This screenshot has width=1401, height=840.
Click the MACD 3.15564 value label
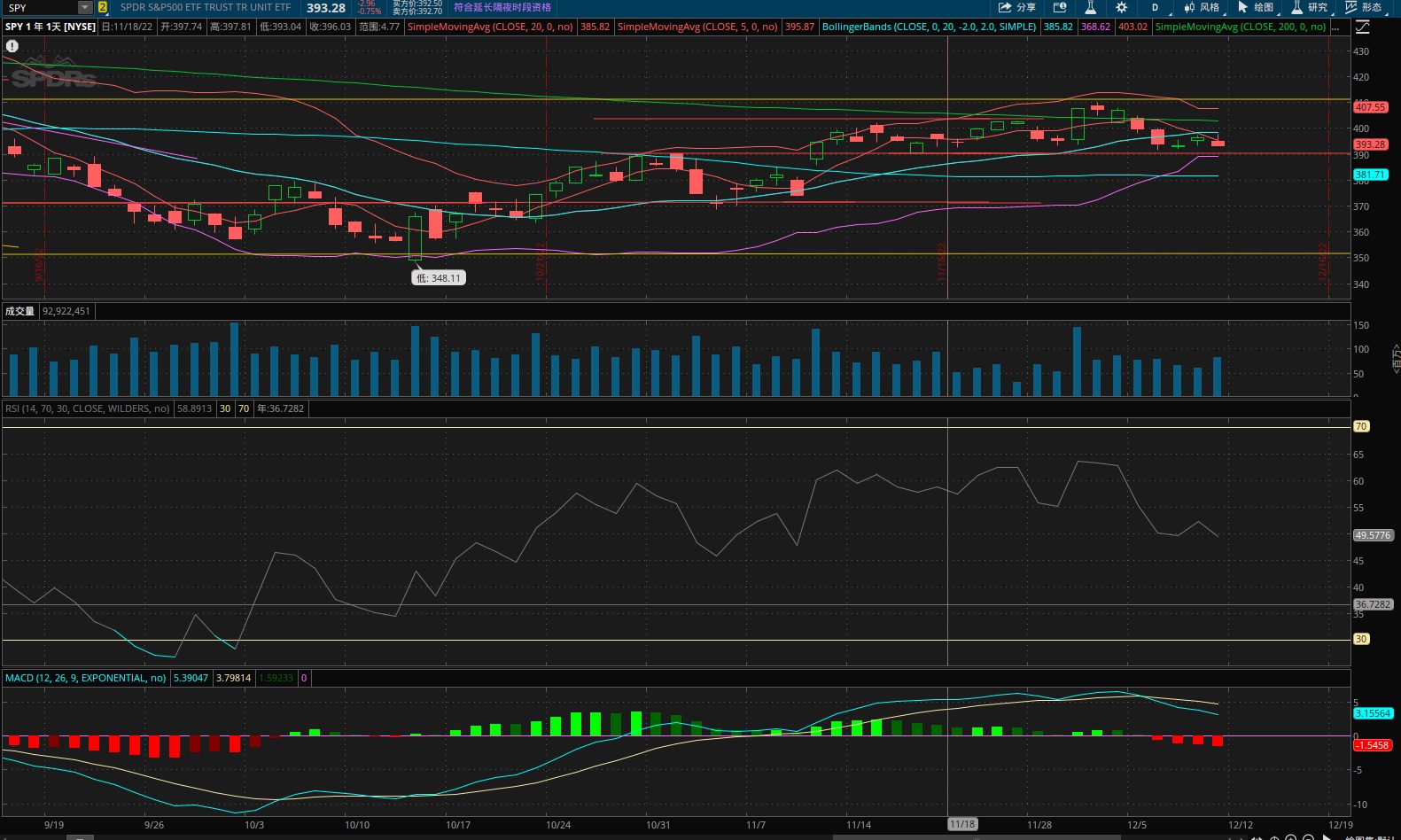click(1373, 713)
